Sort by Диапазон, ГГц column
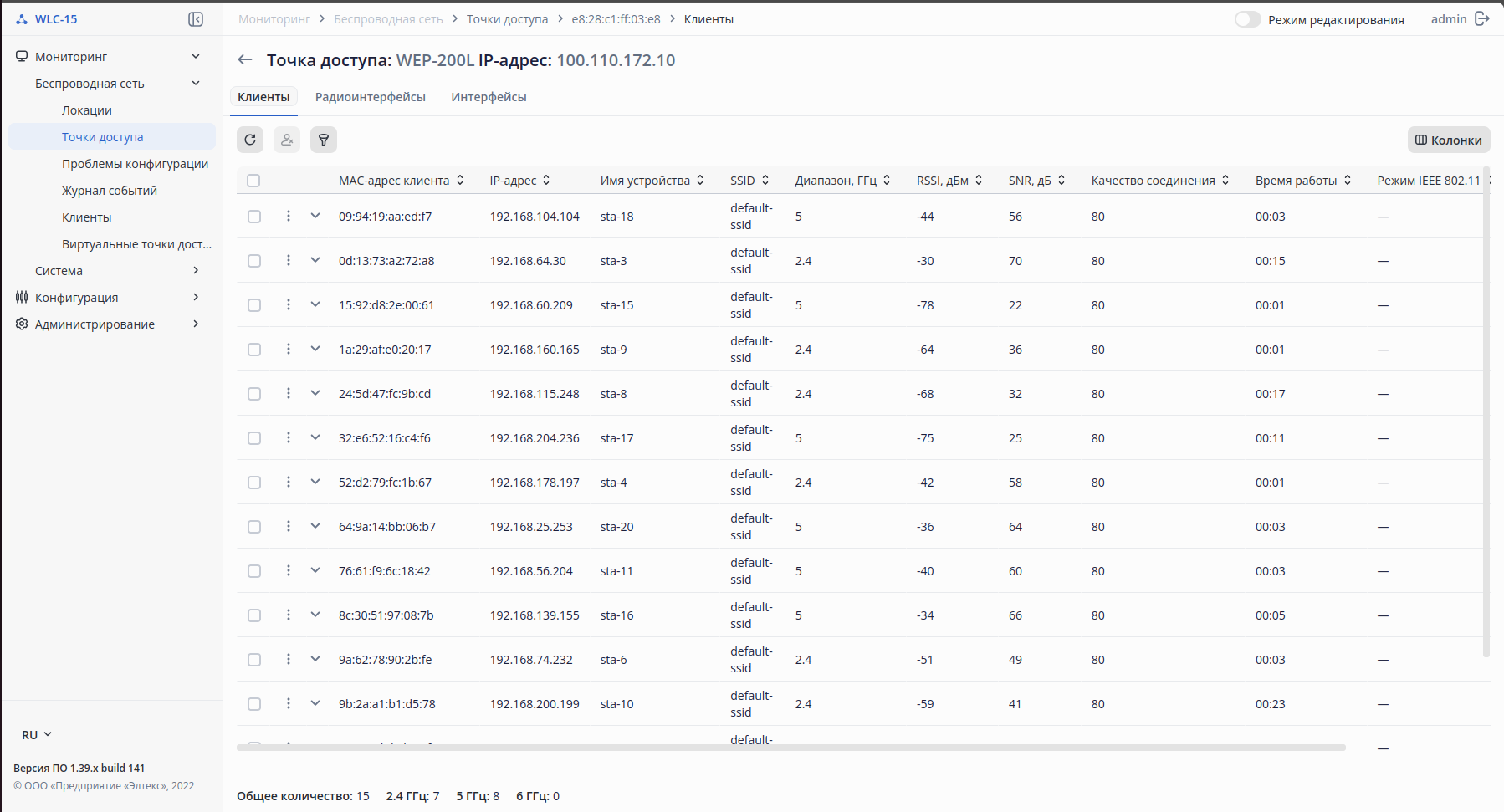The width and height of the screenshot is (1504, 812). tap(887, 180)
